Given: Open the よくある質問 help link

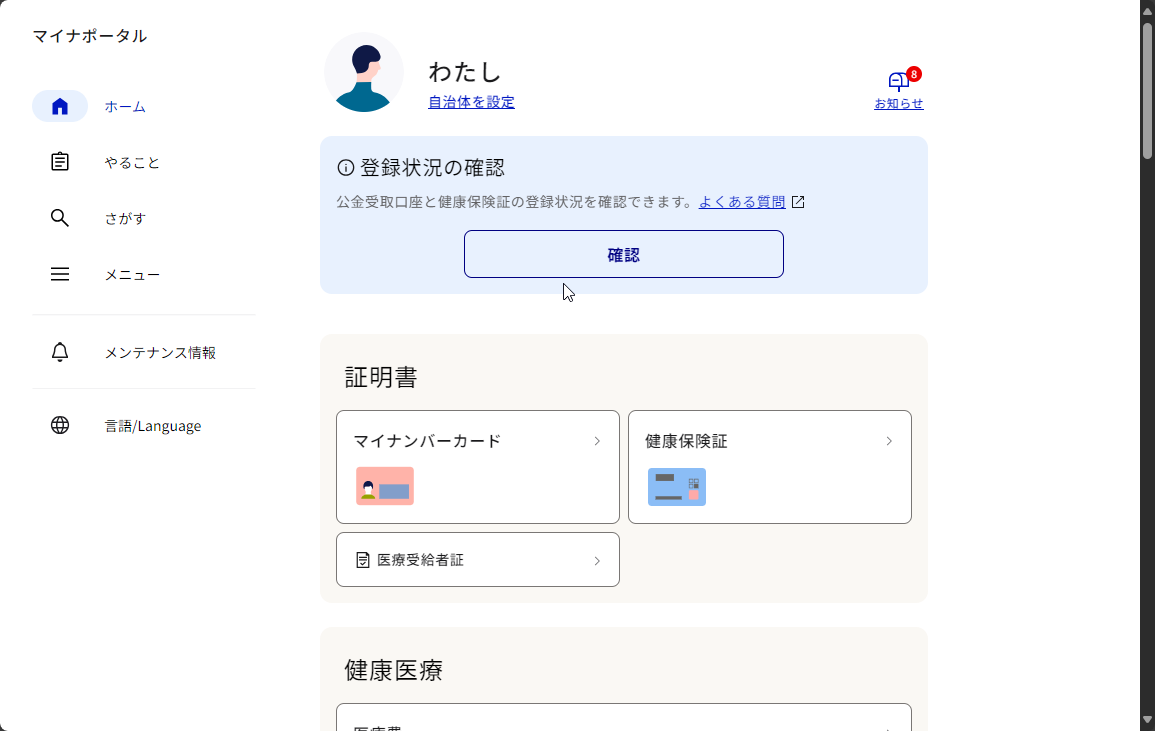Looking at the screenshot, I should pyautogui.click(x=743, y=201).
